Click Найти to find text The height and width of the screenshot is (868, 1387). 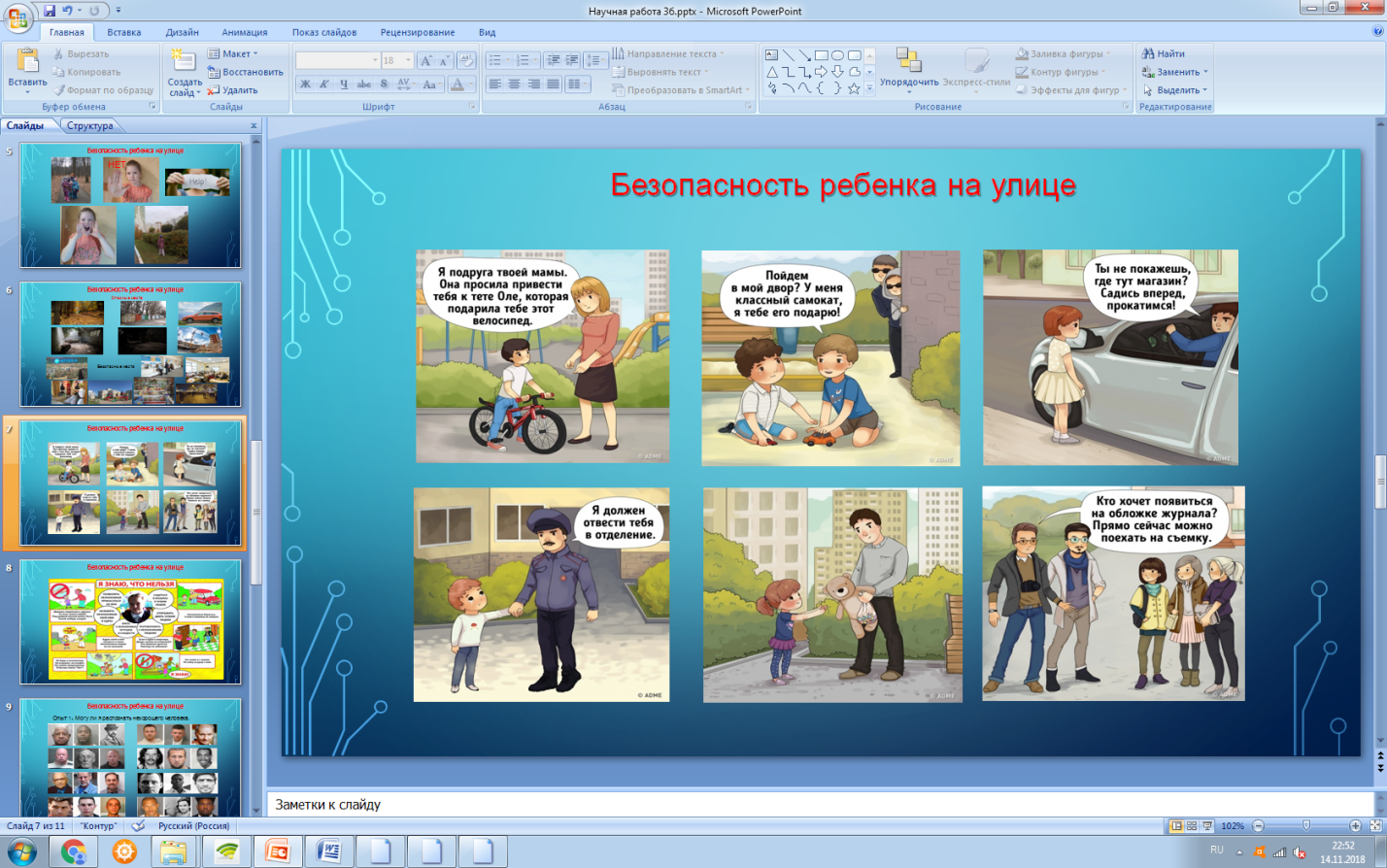[x=1164, y=53]
